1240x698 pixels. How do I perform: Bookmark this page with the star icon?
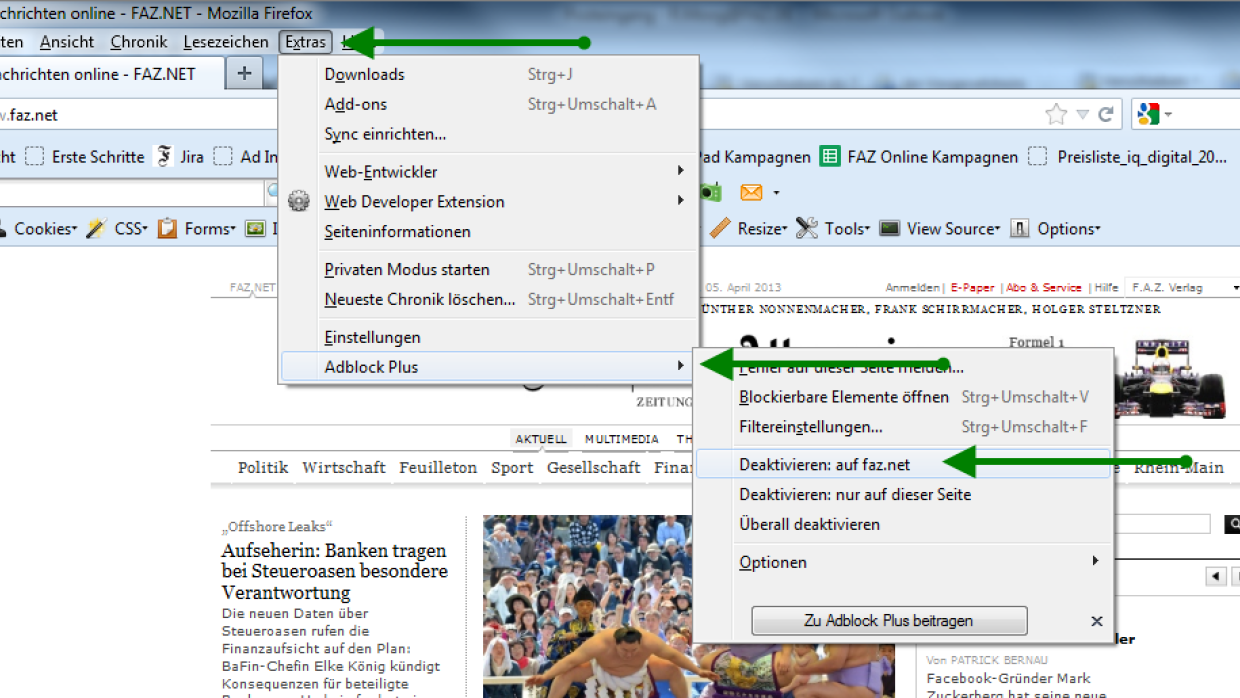pyautogui.click(x=1056, y=115)
